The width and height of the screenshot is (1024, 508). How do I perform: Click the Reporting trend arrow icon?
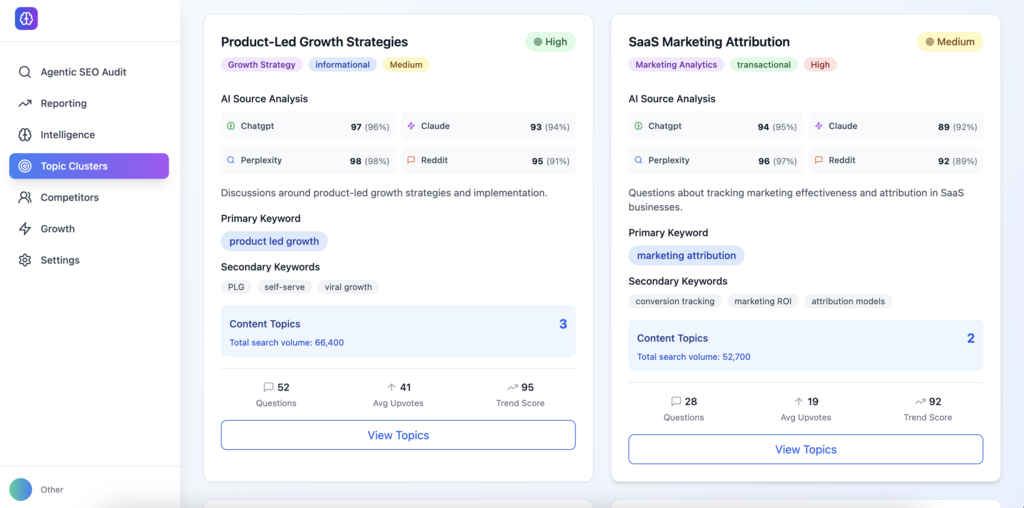[x=25, y=103]
